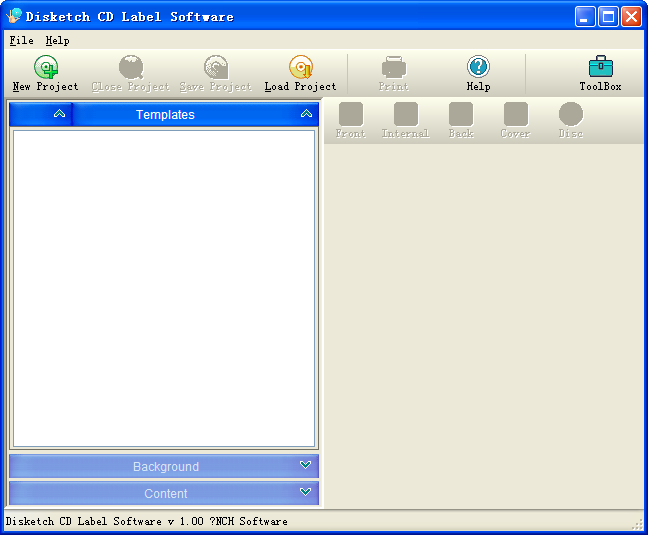The height and width of the screenshot is (535, 648).
Task: Expand the Content panel
Action: pyautogui.click(x=164, y=493)
